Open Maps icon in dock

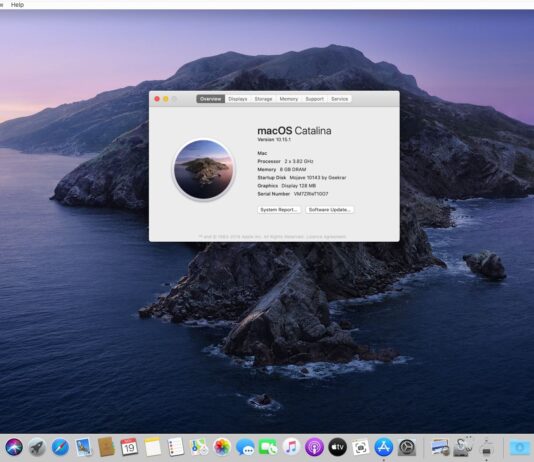click(x=199, y=447)
